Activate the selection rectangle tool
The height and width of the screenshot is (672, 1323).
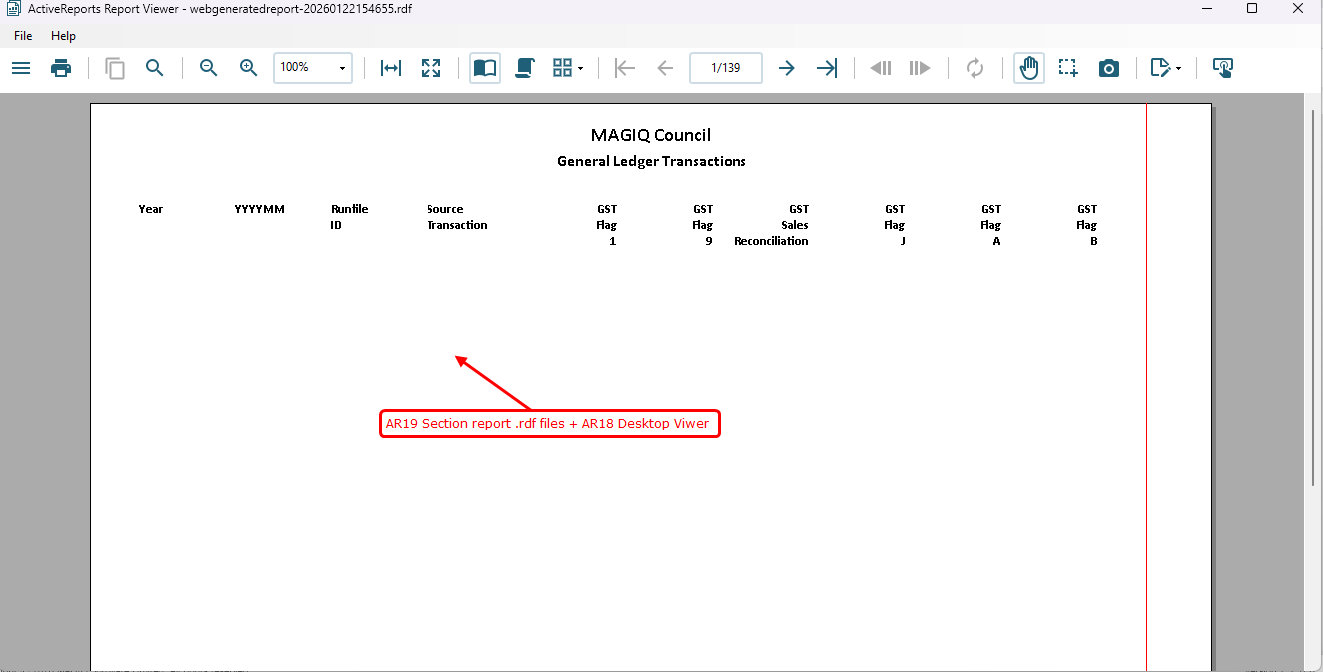pyautogui.click(x=1068, y=68)
